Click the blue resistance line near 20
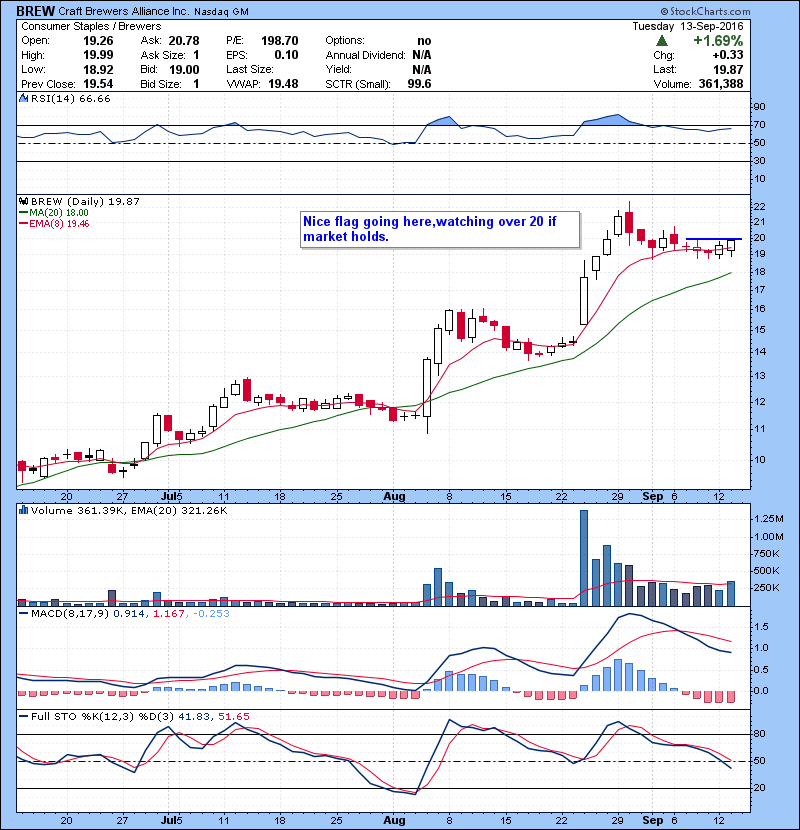This screenshot has width=800, height=830. pos(714,239)
